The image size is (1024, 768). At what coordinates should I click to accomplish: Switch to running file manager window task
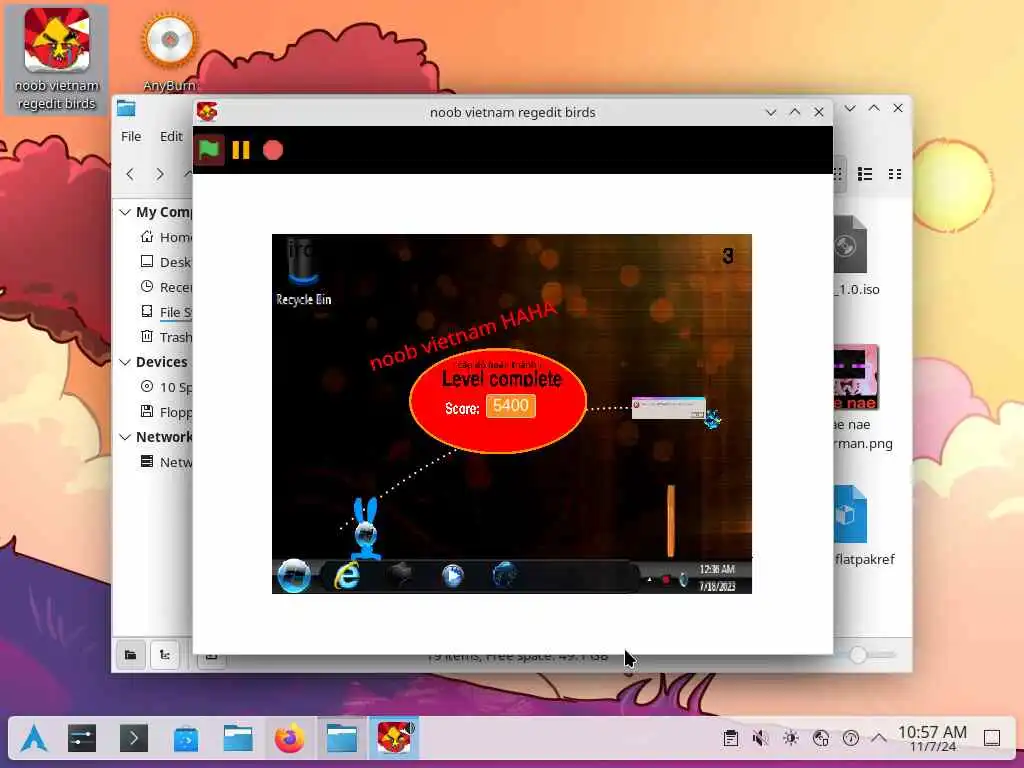(342, 739)
